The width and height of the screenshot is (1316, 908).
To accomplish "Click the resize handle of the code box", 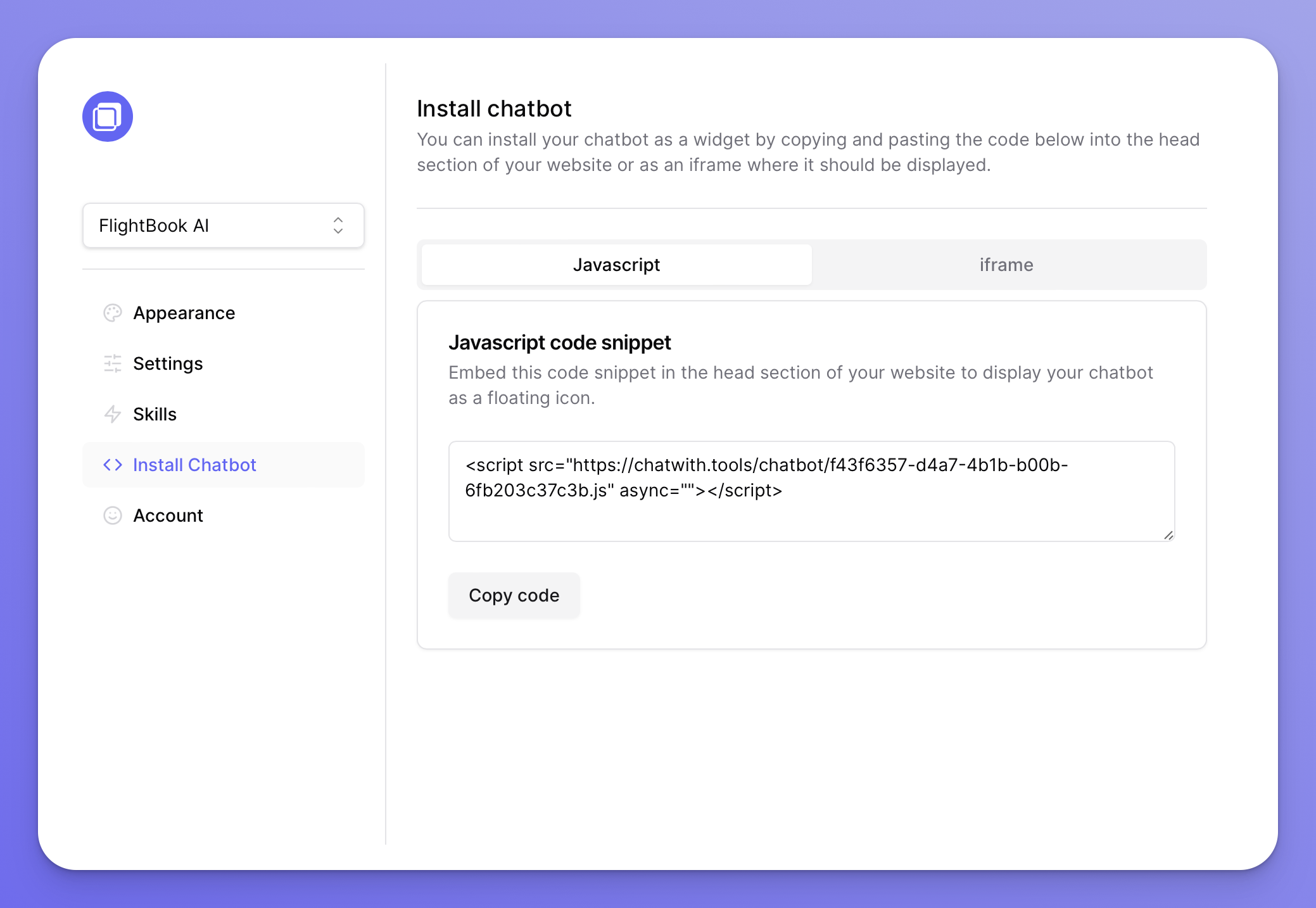I will coord(1168,535).
